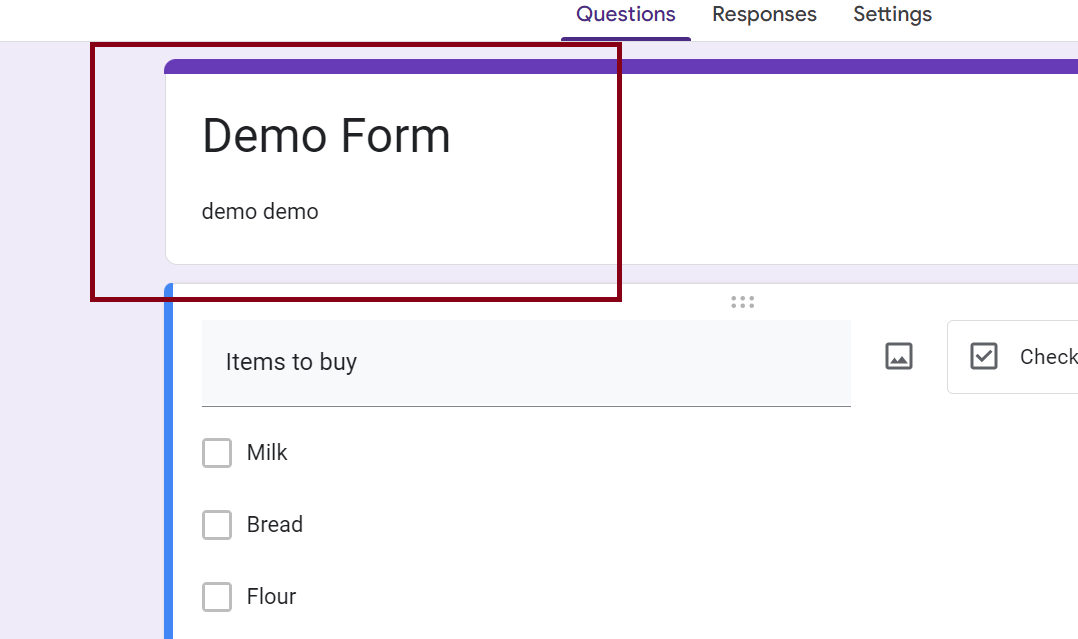Click the checkbox icon in question type selector
Image resolution: width=1078 pixels, height=639 pixels.
(984, 356)
